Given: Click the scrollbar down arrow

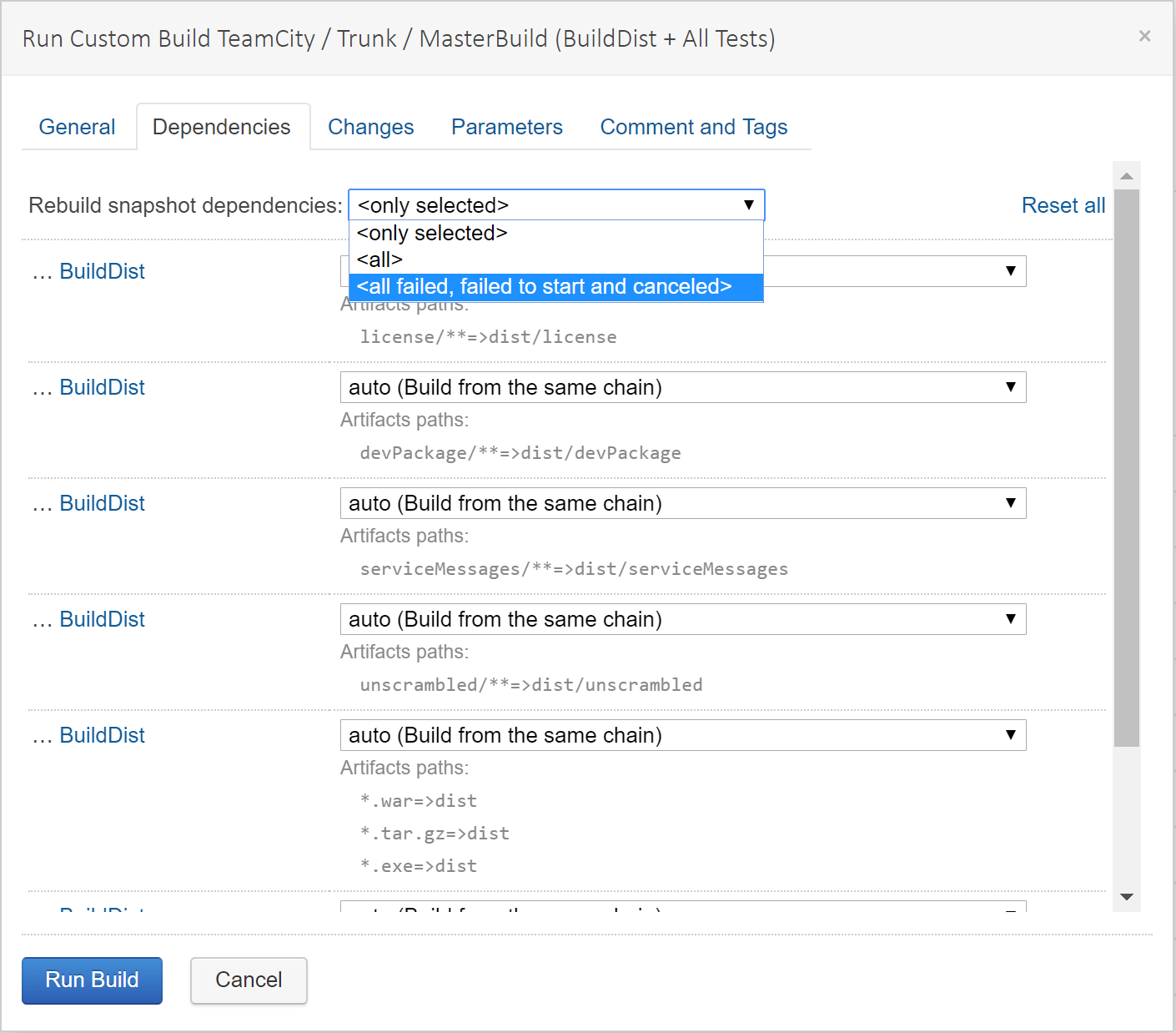Looking at the screenshot, I should click(x=1127, y=897).
